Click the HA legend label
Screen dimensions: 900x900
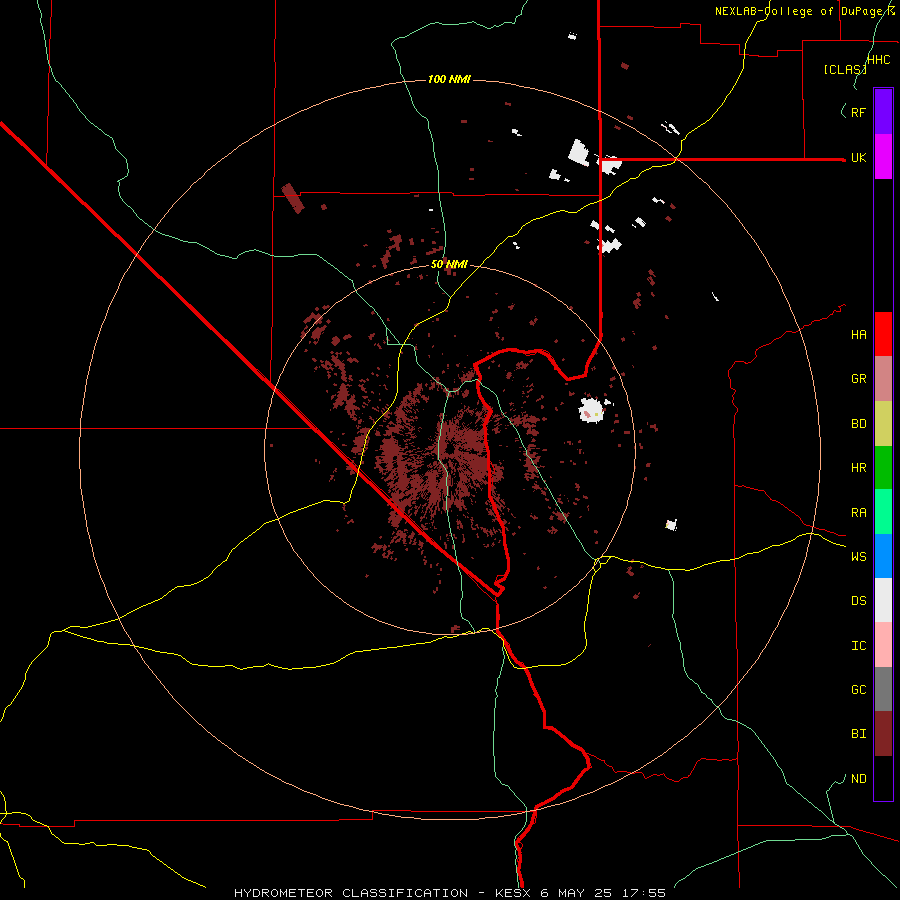click(x=858, y=335)
